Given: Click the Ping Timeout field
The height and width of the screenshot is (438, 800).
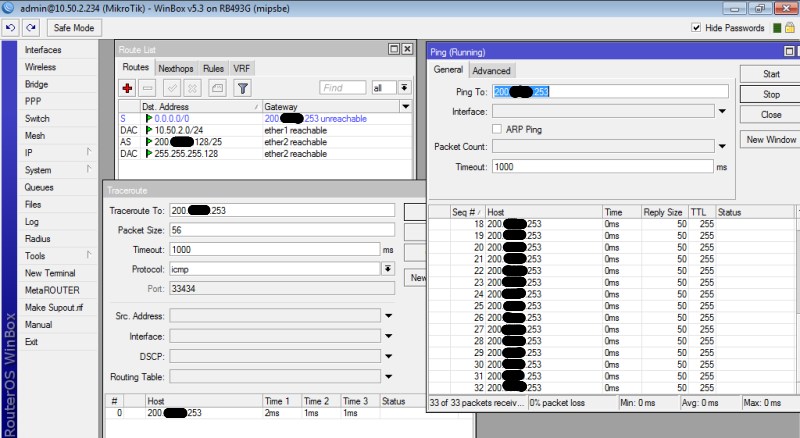Looking at the screenshot, I should (x=603, y=166).
